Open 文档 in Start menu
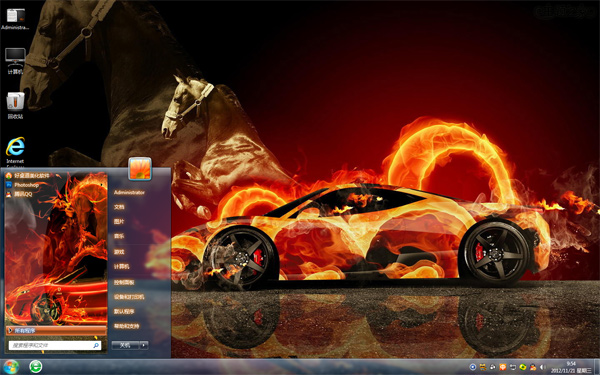The height and width of the screenshot is (375, 600). [119, 207]
